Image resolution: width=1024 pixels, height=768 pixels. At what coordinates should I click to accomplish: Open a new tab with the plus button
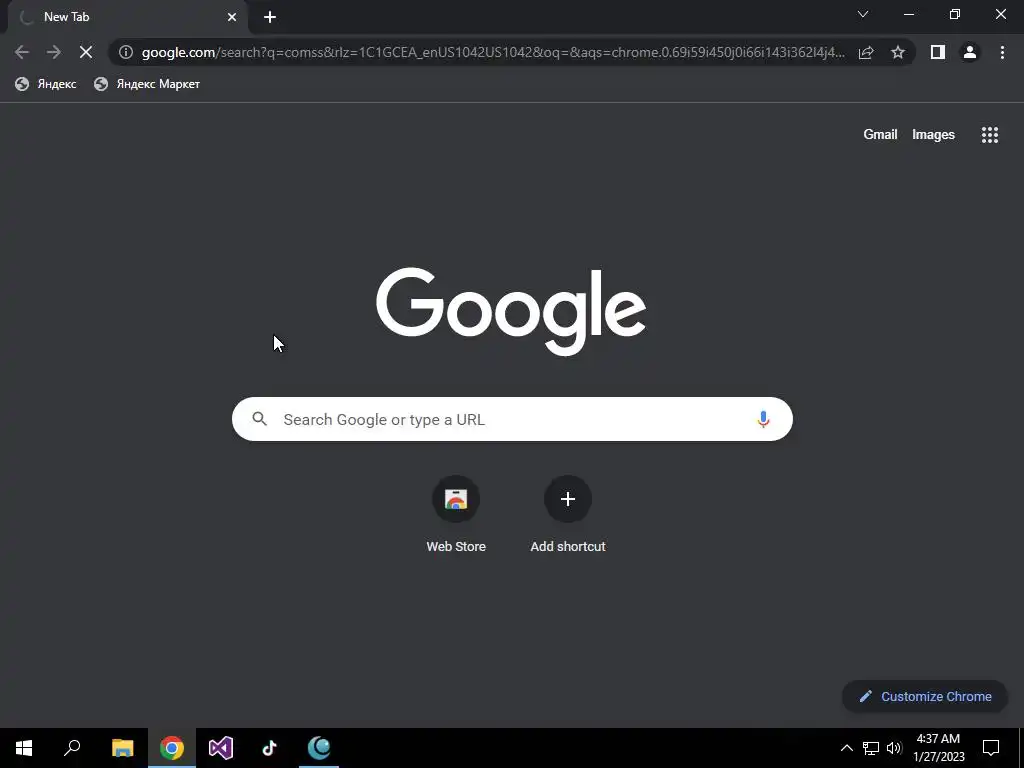pos(270,17)
